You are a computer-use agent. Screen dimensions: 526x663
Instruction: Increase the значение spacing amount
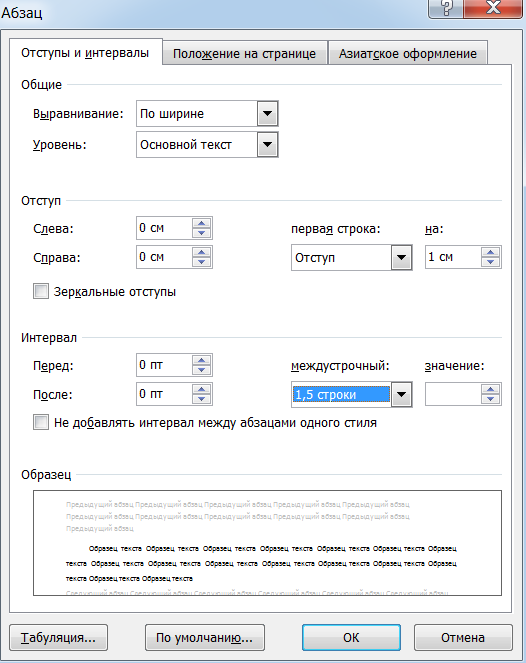click(490, 389)
